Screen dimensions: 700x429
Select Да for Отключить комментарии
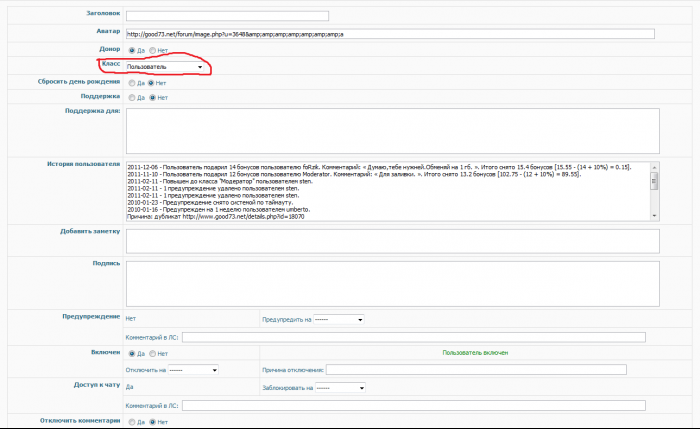click(x=131, y=422)
